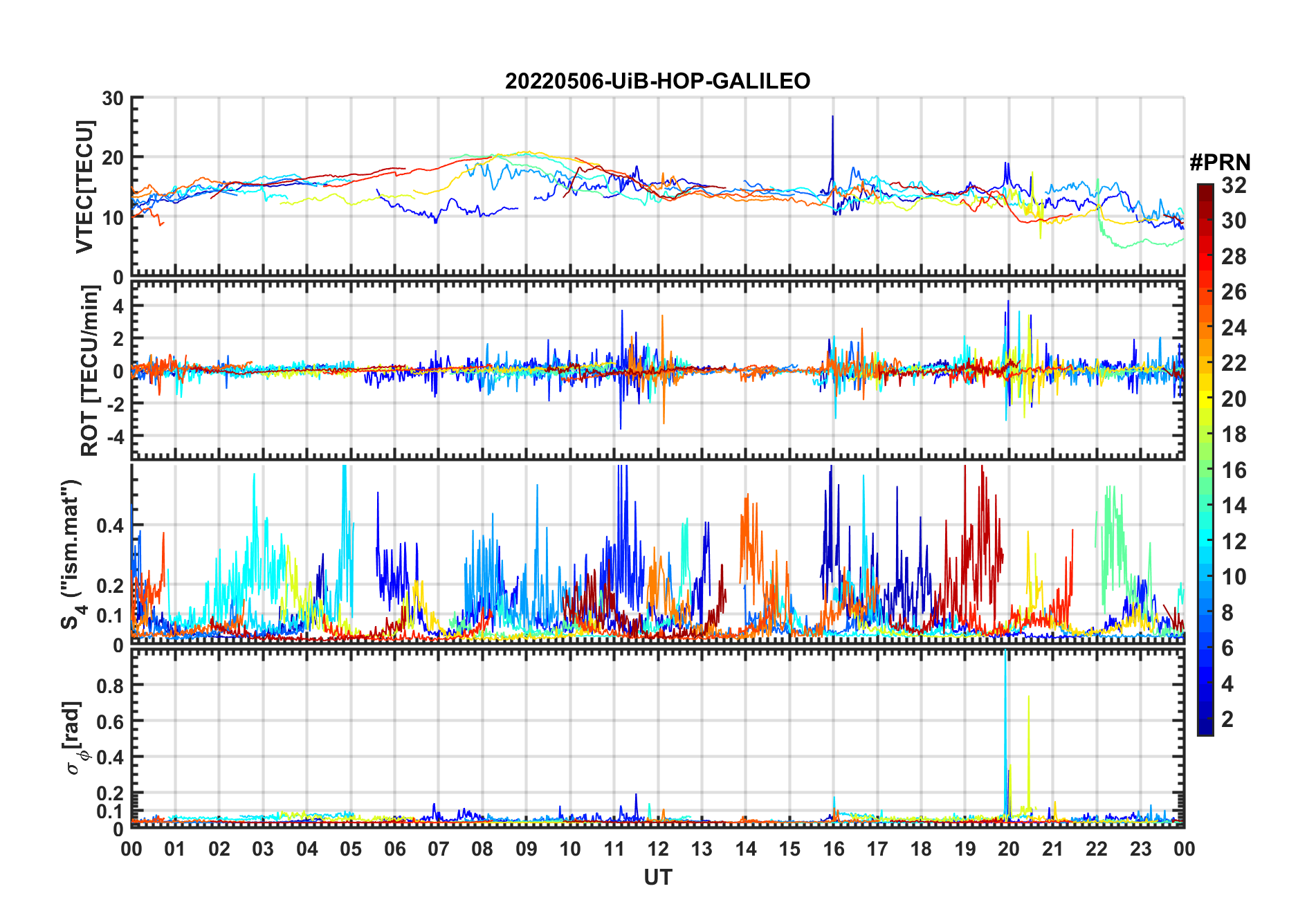The image size is (1316, 920).
Task: Click UT axis tick label "11"
Action: tap(614, 849)
